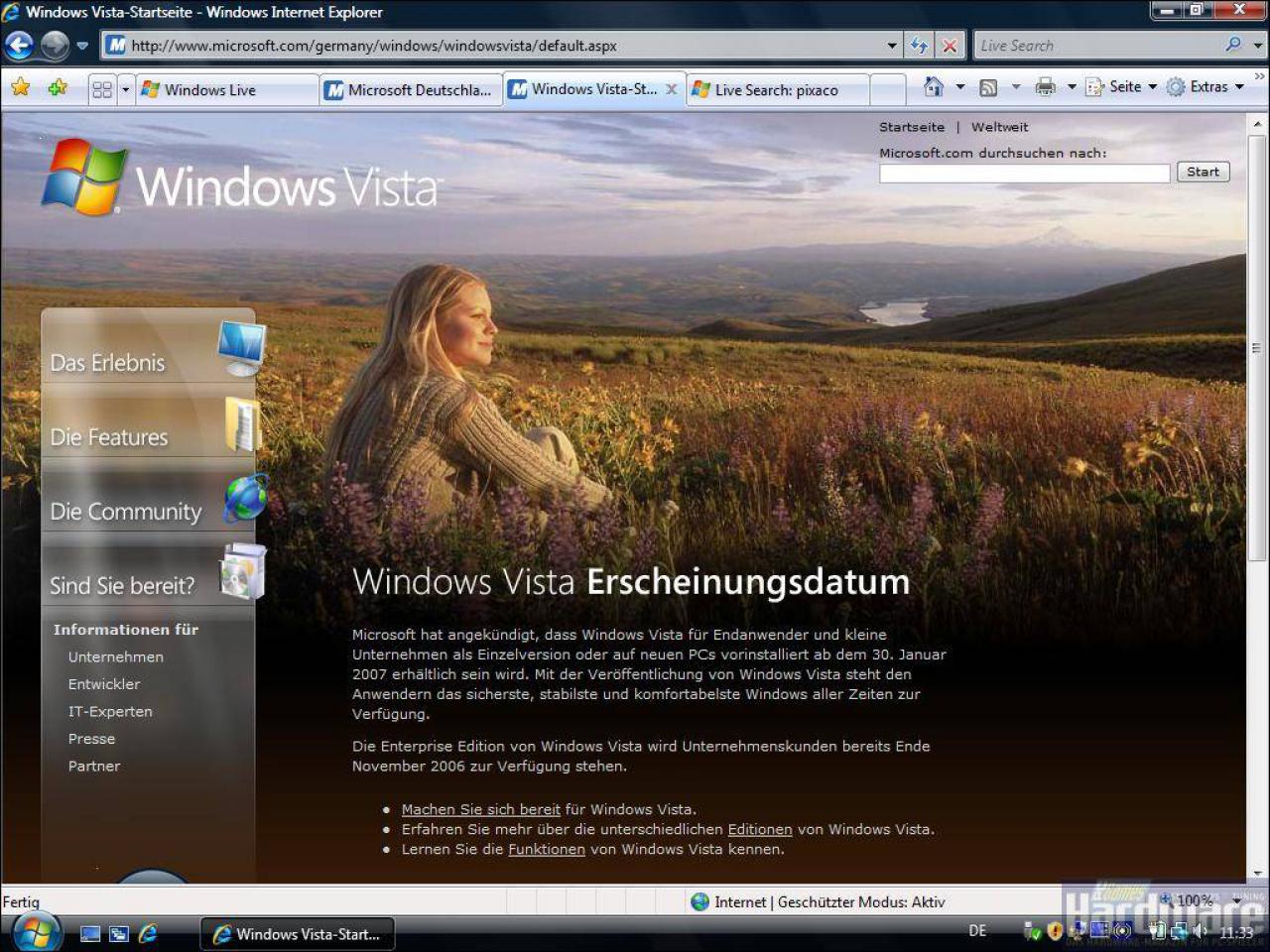Click the monitor icon beside Das Erlebnis
Screen dimensions: 1270x952
242,347
